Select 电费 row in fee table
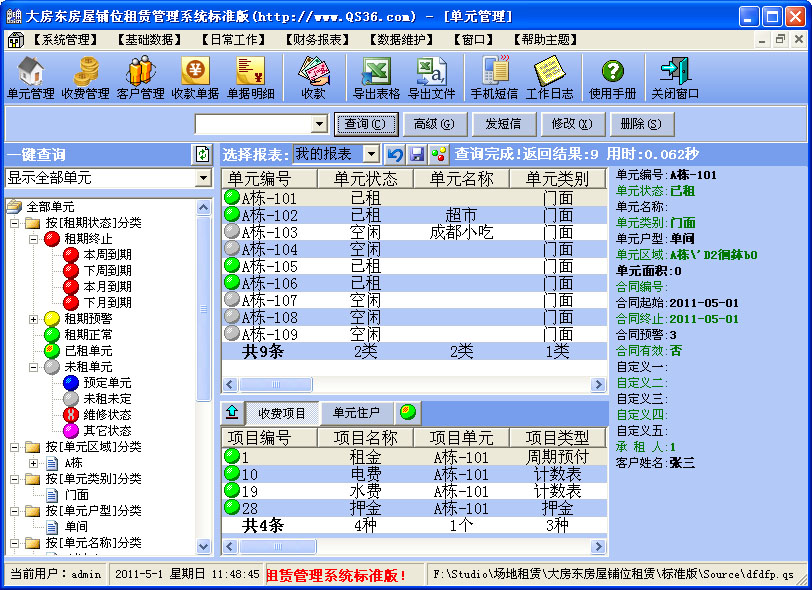The width and height of the screenshot is (812, 590). (x=414, y=474)
